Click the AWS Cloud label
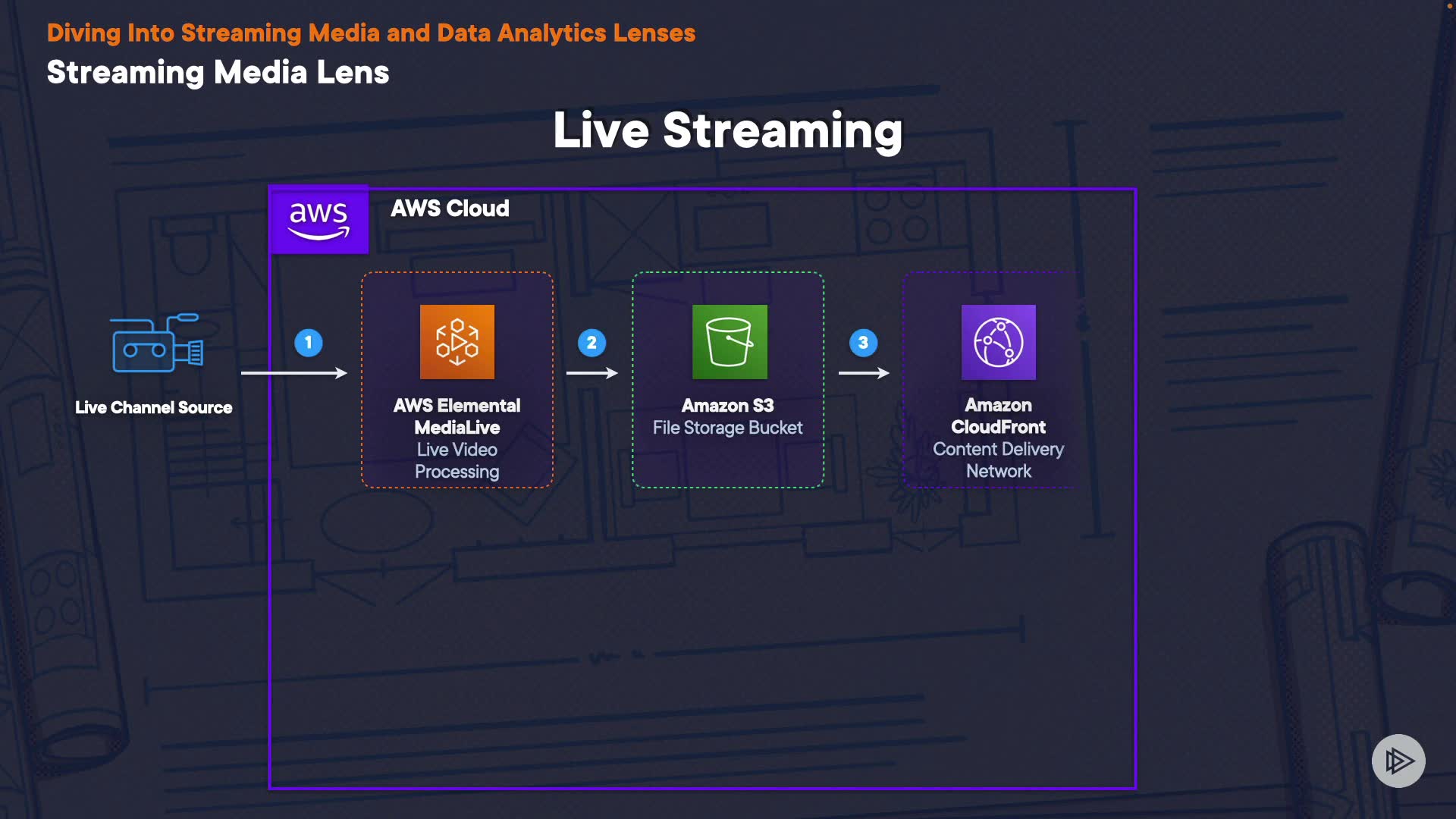 click(450, 209)
